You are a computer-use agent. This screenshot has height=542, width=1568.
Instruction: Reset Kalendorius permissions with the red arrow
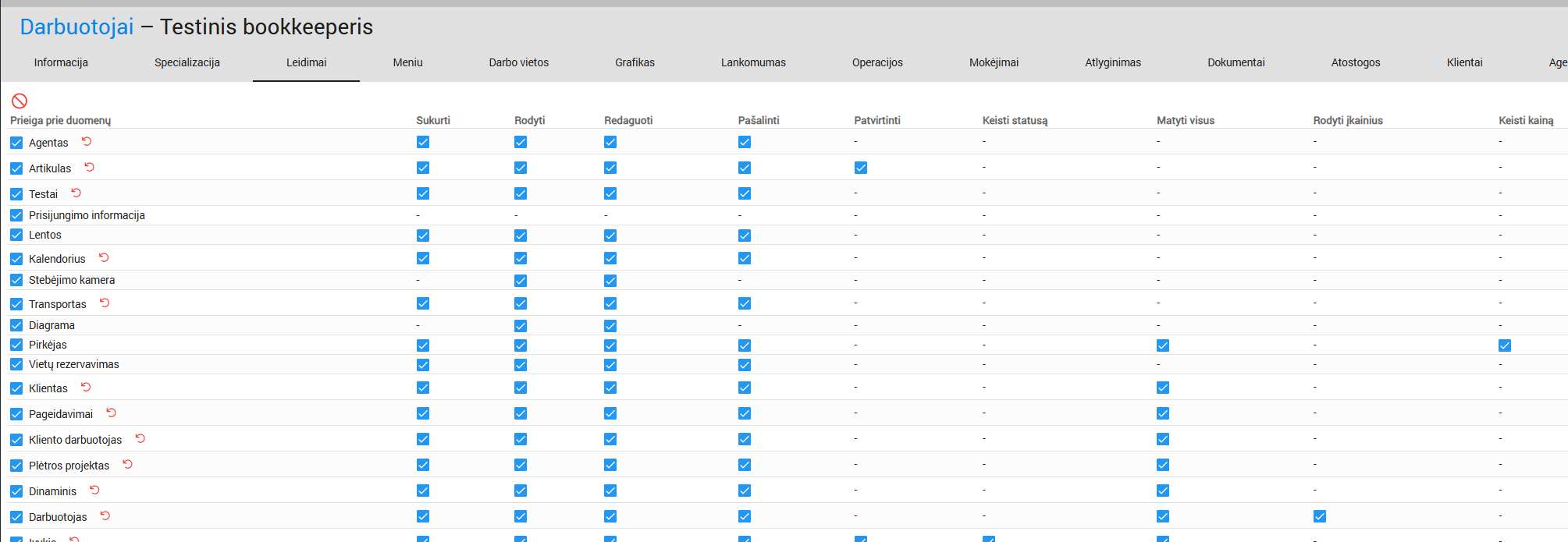tap(104, 257)
